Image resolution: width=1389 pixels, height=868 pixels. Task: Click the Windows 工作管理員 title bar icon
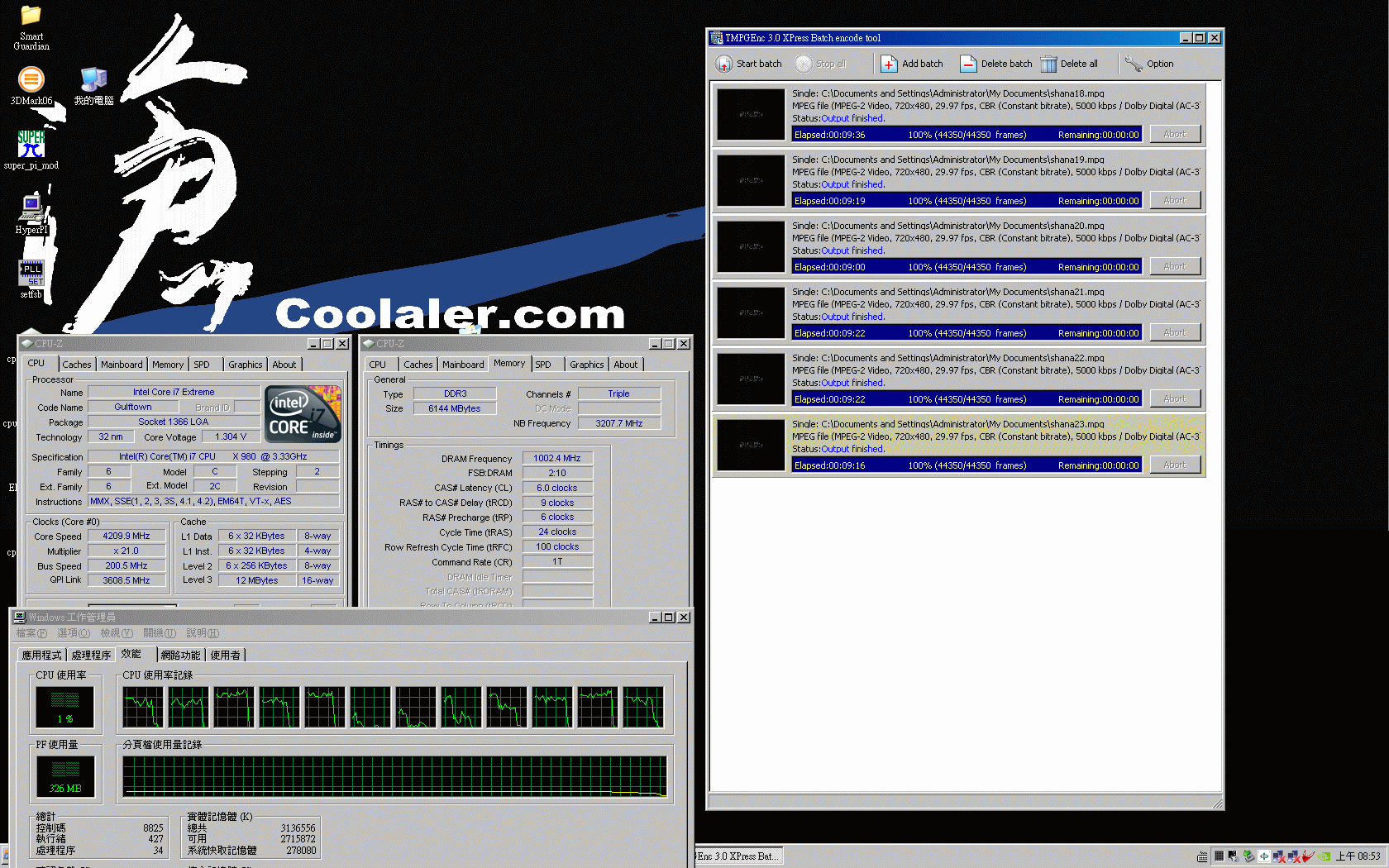pos(20,617)
